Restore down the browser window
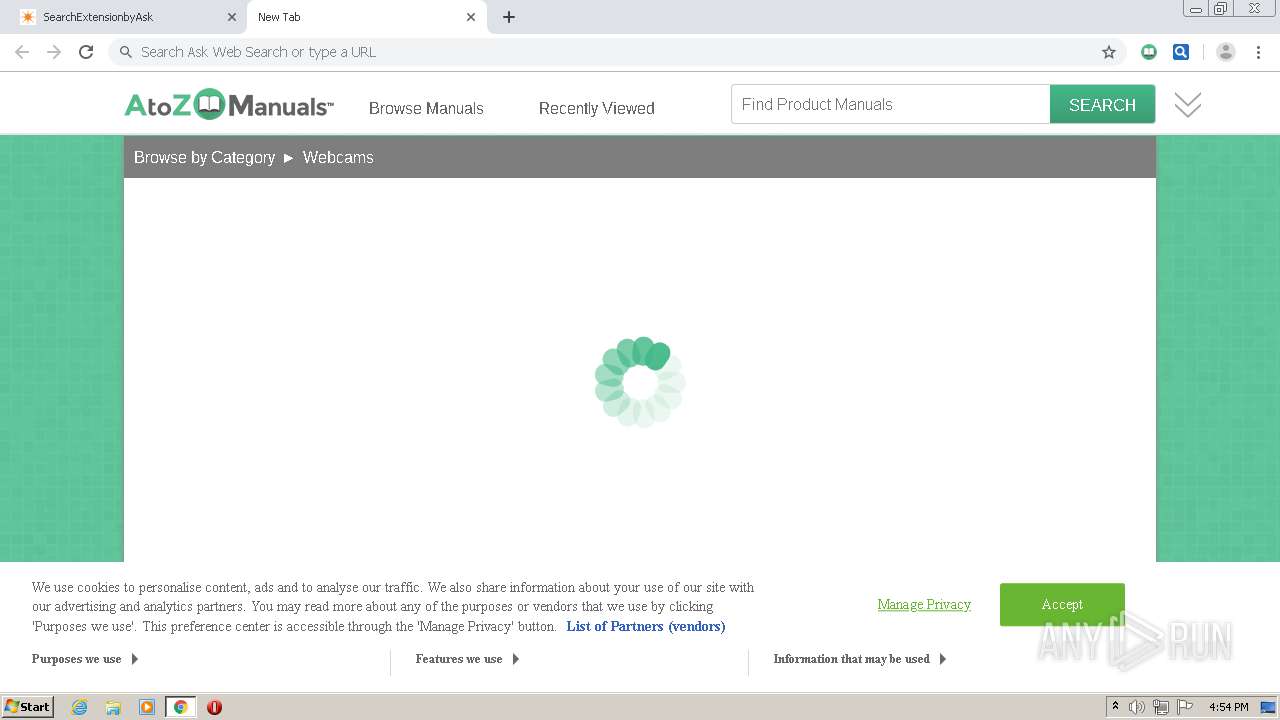1280x720 pixels. 1221,9
